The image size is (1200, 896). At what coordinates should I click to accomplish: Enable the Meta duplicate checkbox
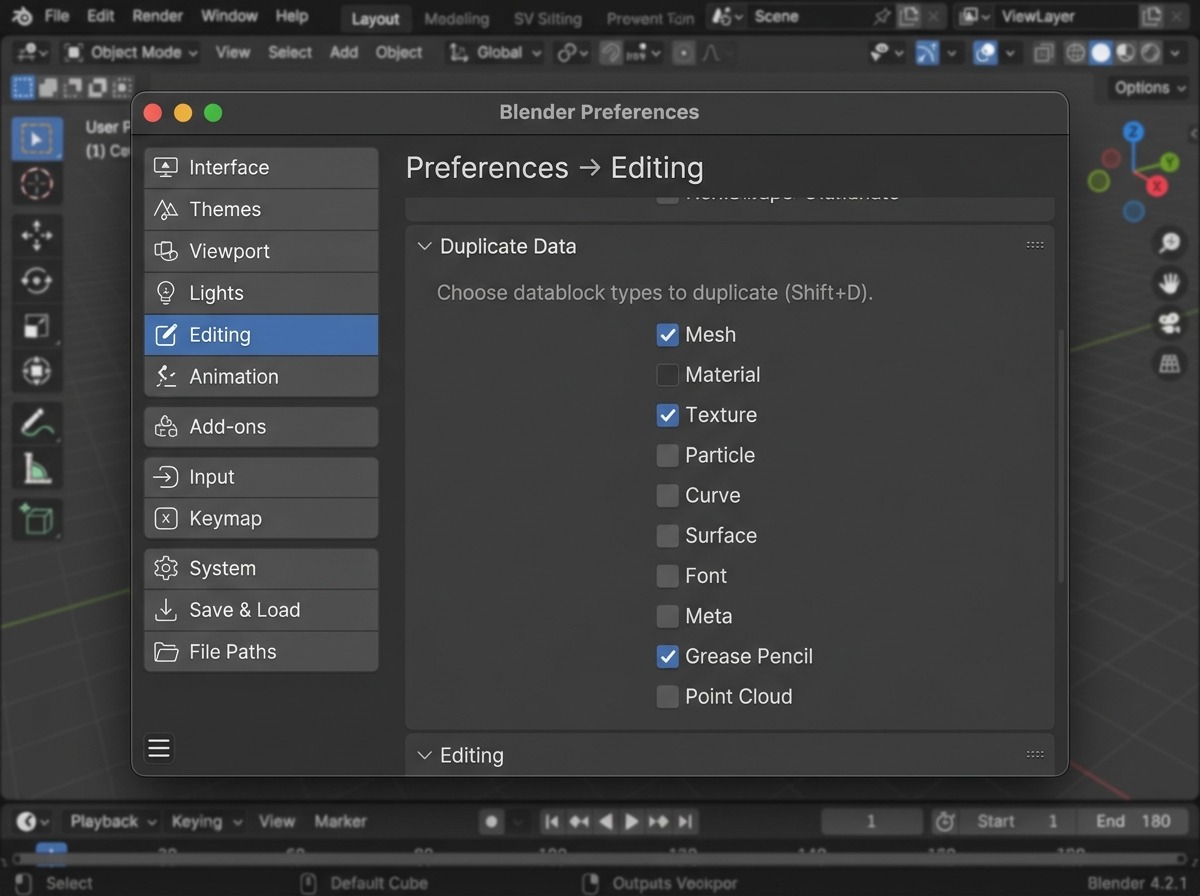[667, 616]
